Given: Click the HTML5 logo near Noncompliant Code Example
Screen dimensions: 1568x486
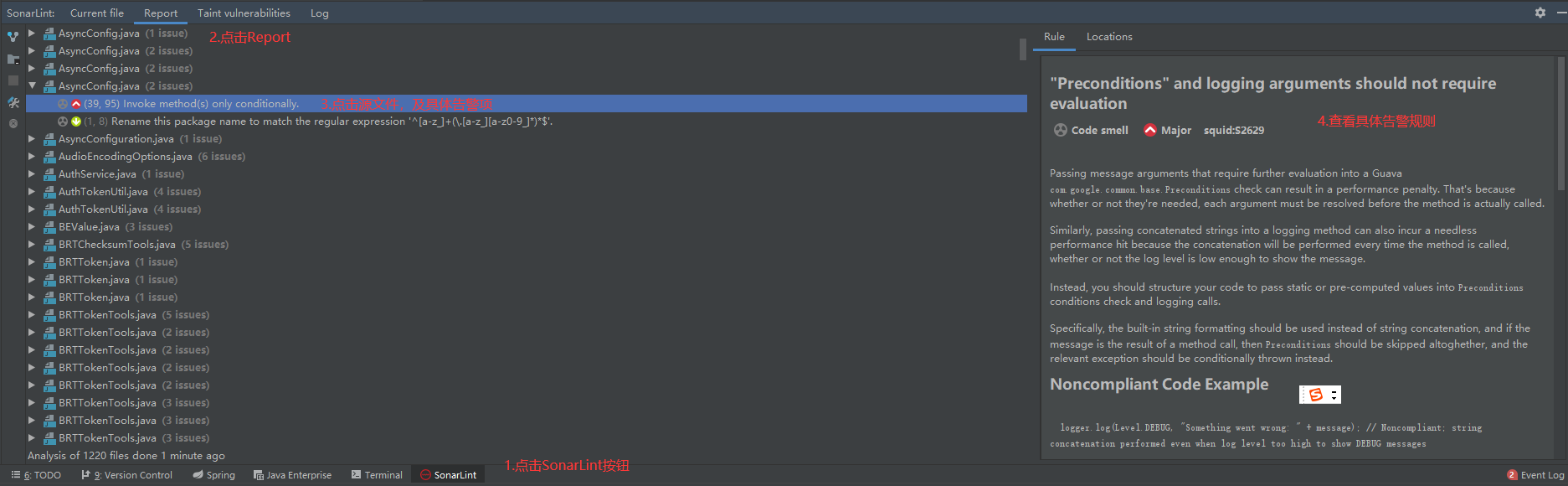Looking at the screenshot, I should tap(1314, 393).
